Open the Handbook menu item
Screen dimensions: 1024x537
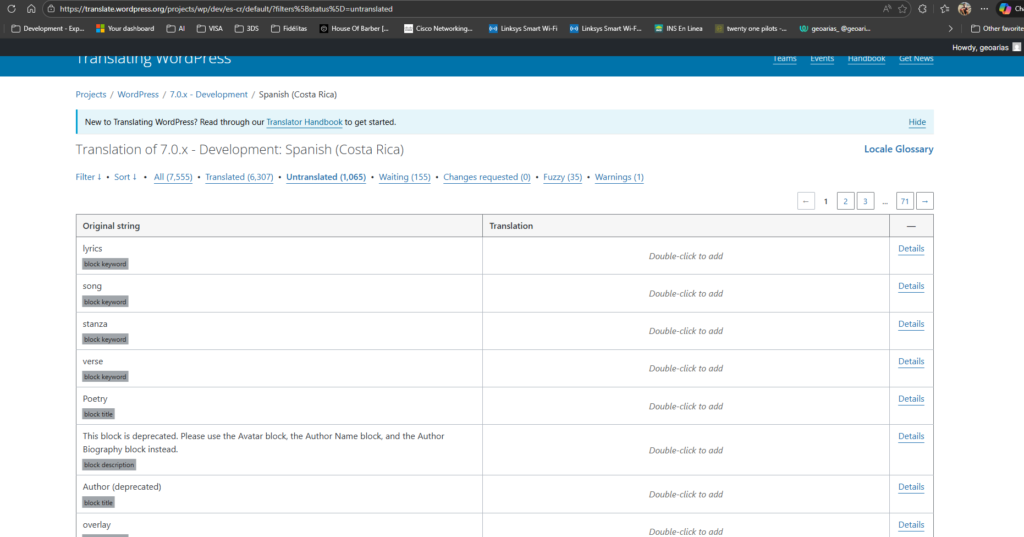click(866, 59)
